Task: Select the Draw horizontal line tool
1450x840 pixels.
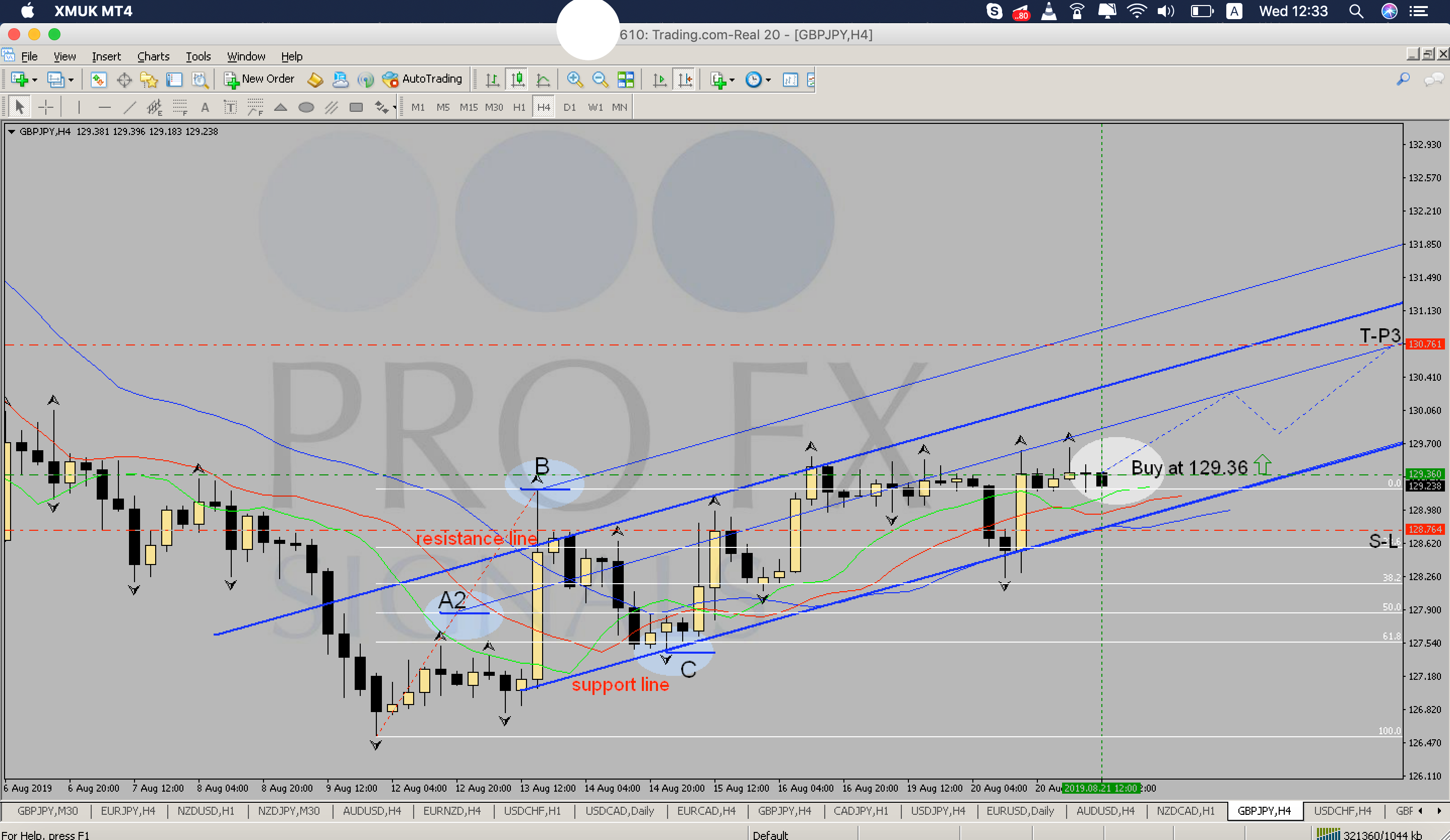Action: click(104, 107)
